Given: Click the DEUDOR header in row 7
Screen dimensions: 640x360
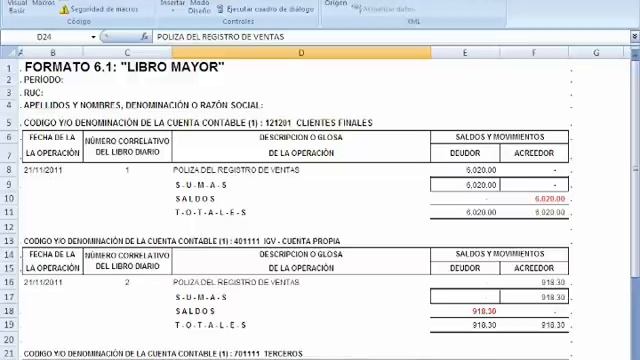Looking at the screenshot, I should (x=465, y=153).
